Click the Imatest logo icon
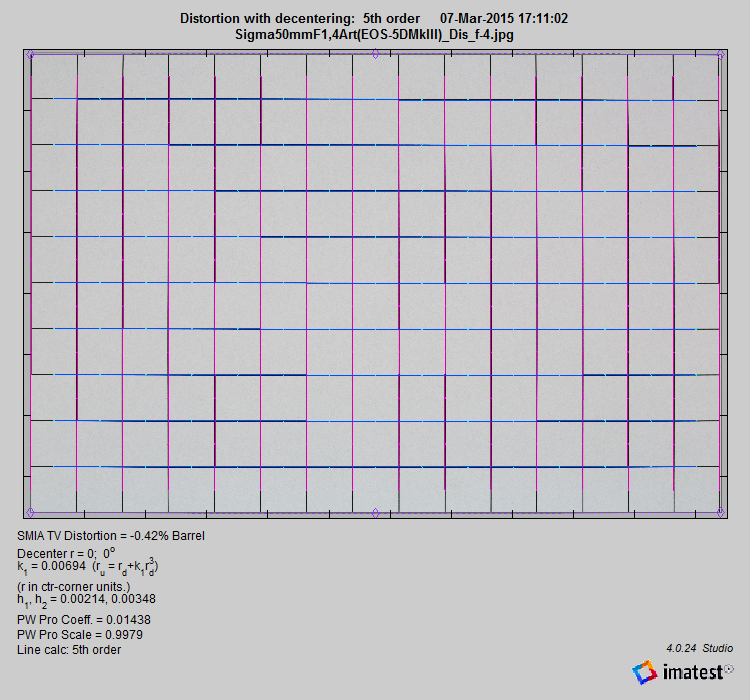This screenshot has width=750, height=700. [645, 673]
